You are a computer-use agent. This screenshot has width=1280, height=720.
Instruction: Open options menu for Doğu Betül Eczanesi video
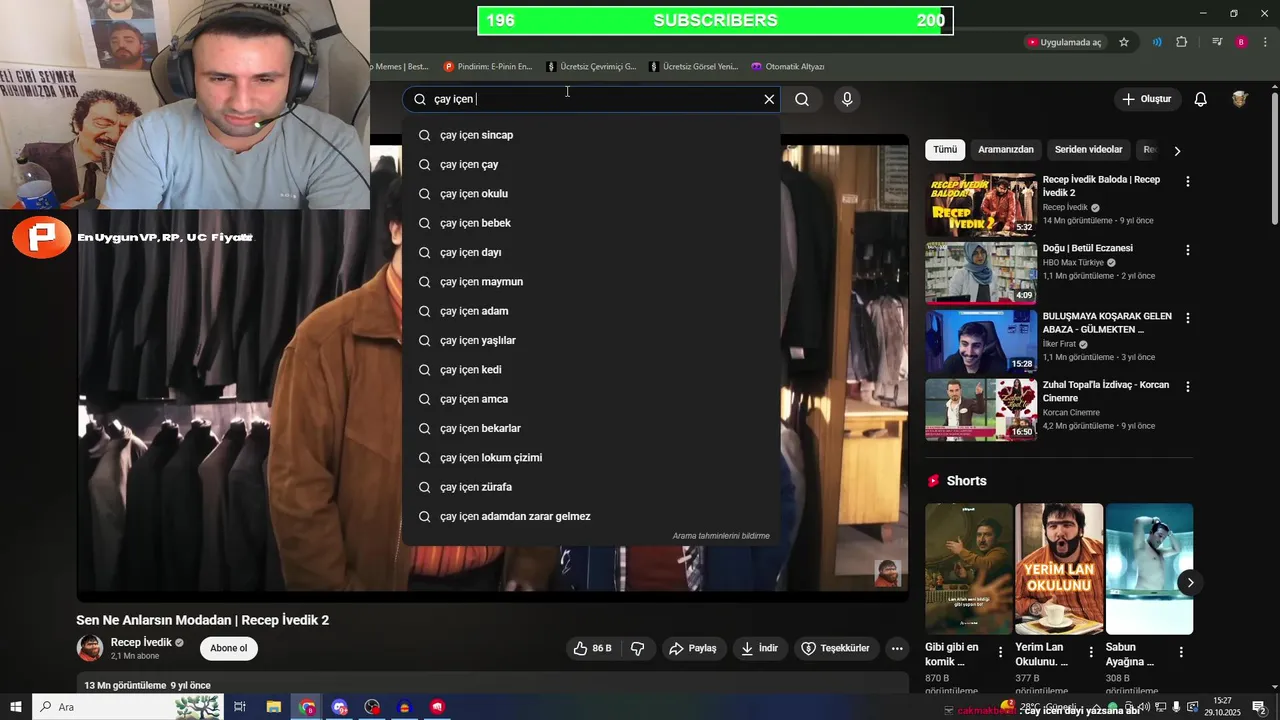coord(1188,250)
